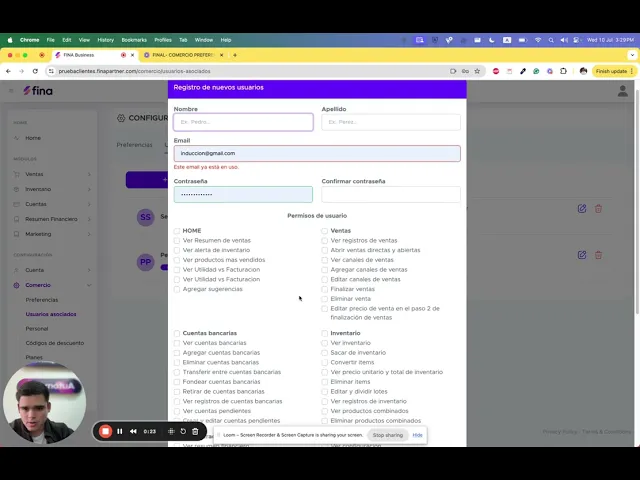
Task: Open the Preferencias tab
Action: 134,145
